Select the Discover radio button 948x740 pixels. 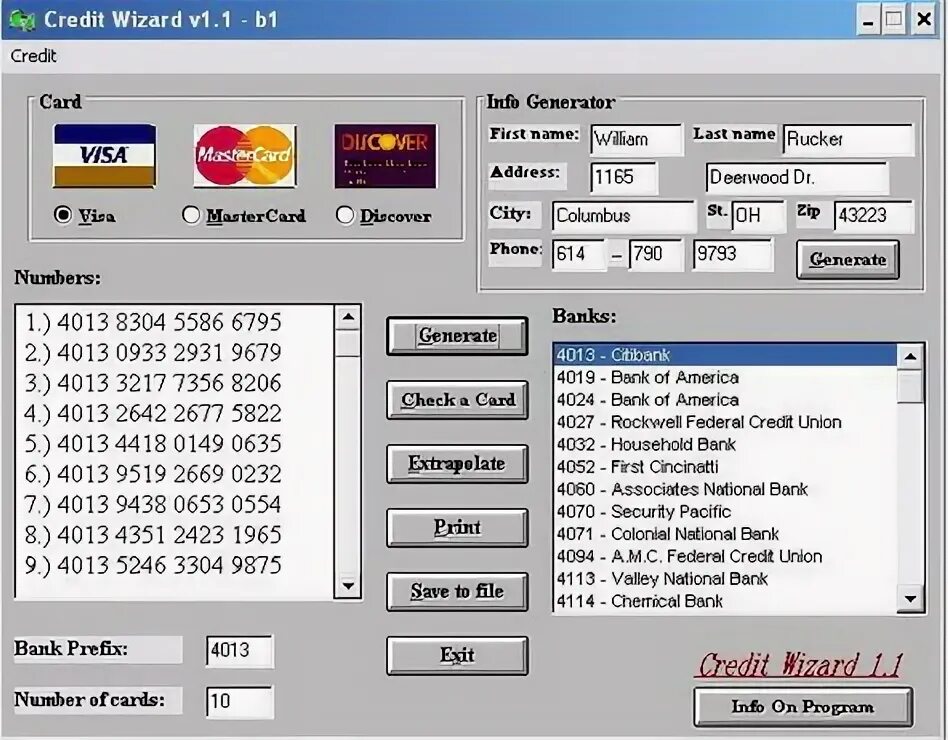(345, 215)
